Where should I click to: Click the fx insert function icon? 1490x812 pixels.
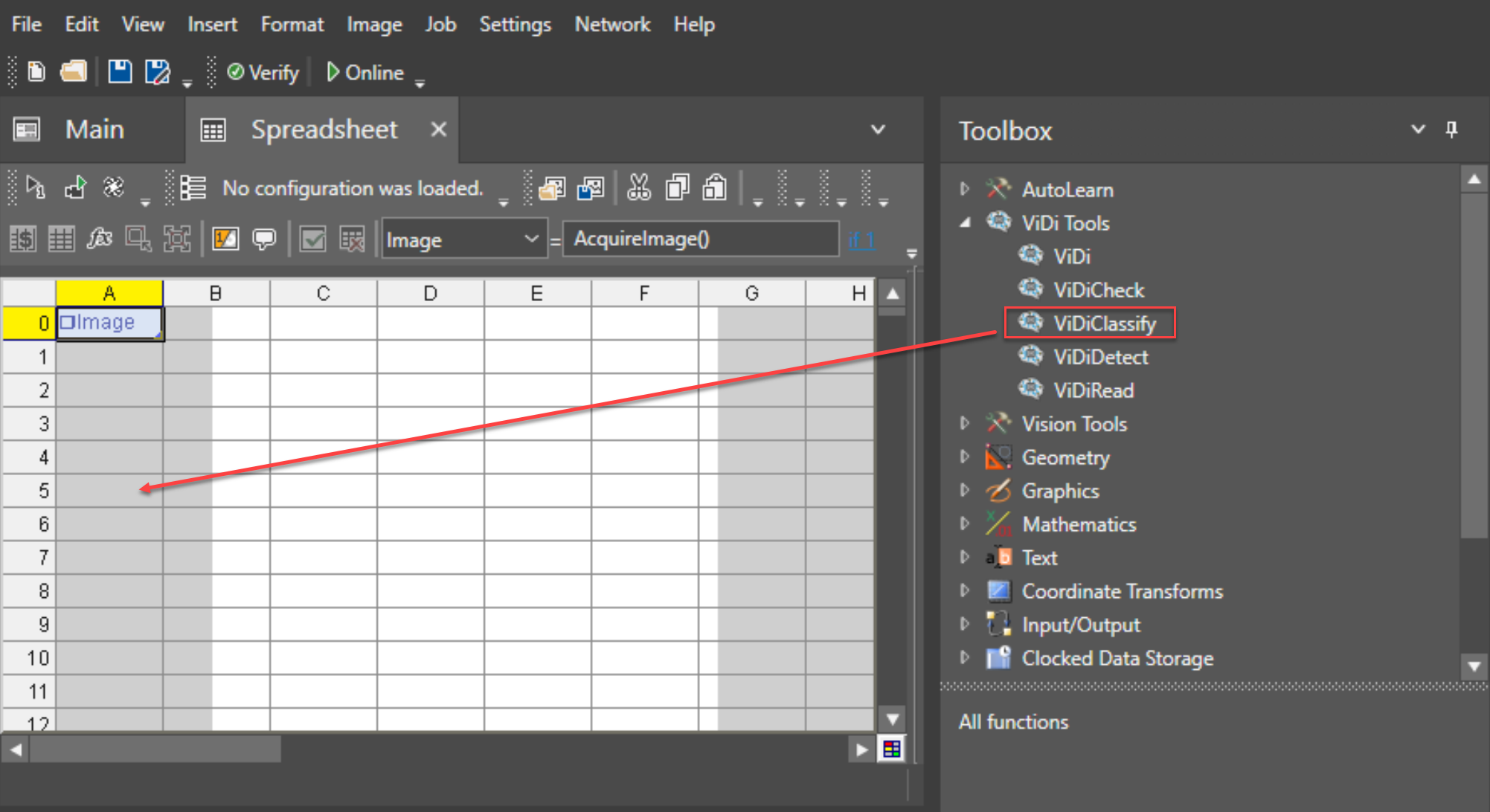coord(100,239)
